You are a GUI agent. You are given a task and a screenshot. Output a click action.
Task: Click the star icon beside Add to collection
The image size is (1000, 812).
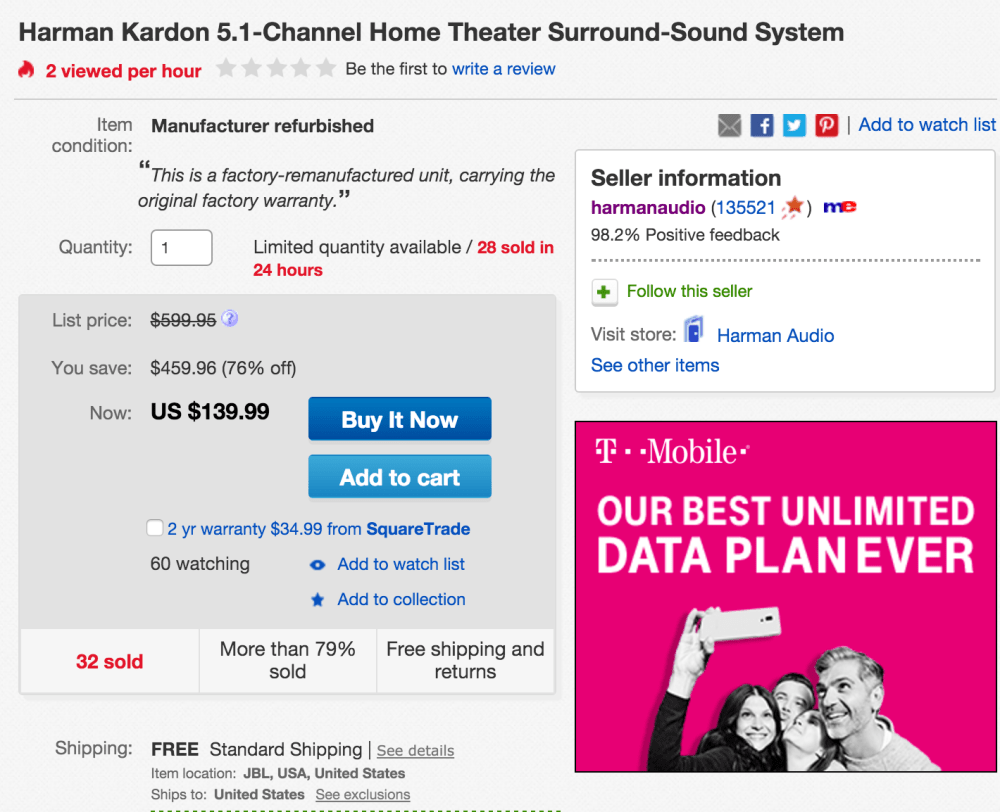click(x=318, y=600)
